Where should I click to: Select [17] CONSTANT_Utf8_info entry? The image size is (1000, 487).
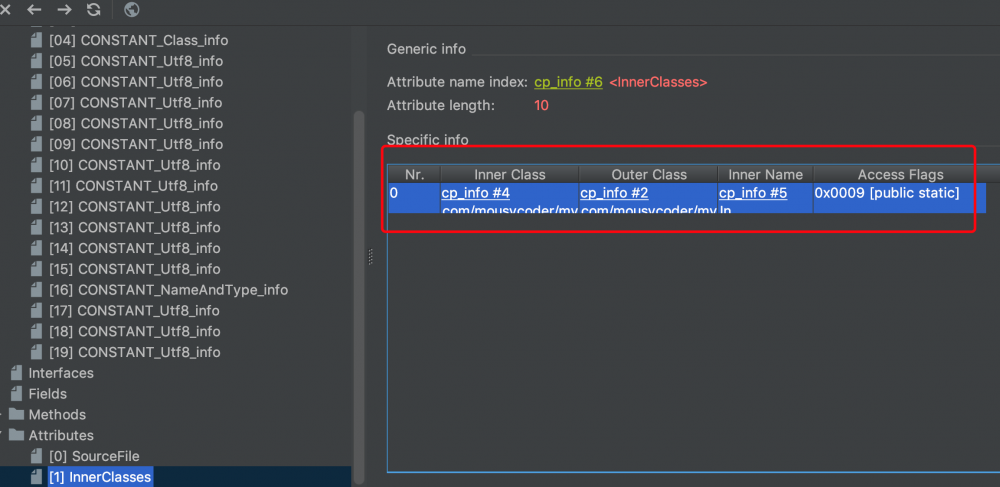click(134, 310)
